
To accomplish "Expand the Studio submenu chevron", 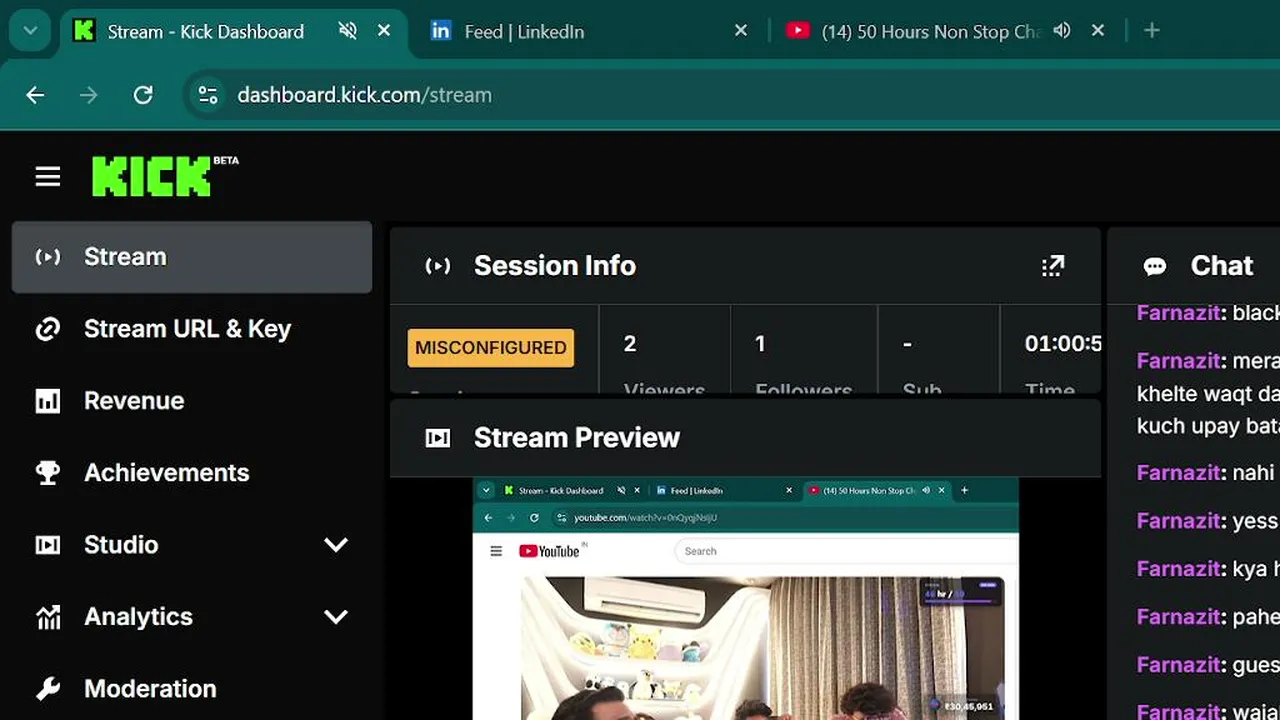I will pyautogui.click(x=336, y=545).
